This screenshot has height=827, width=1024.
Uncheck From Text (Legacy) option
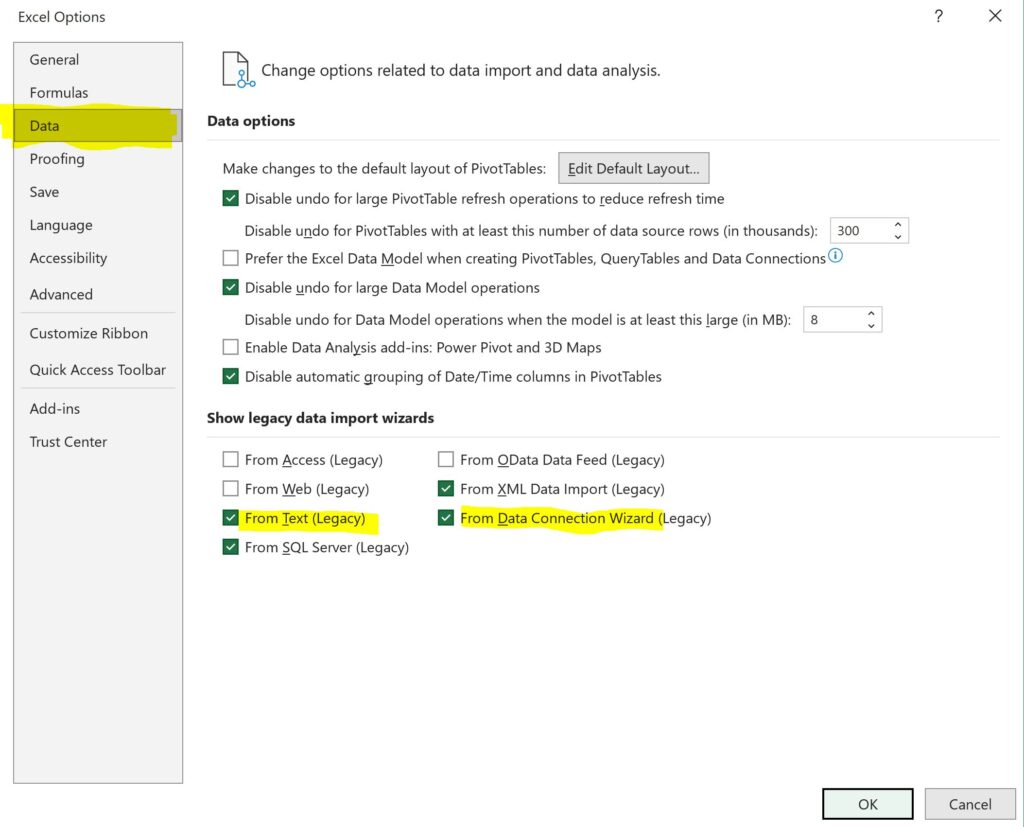tap(231, 518)
